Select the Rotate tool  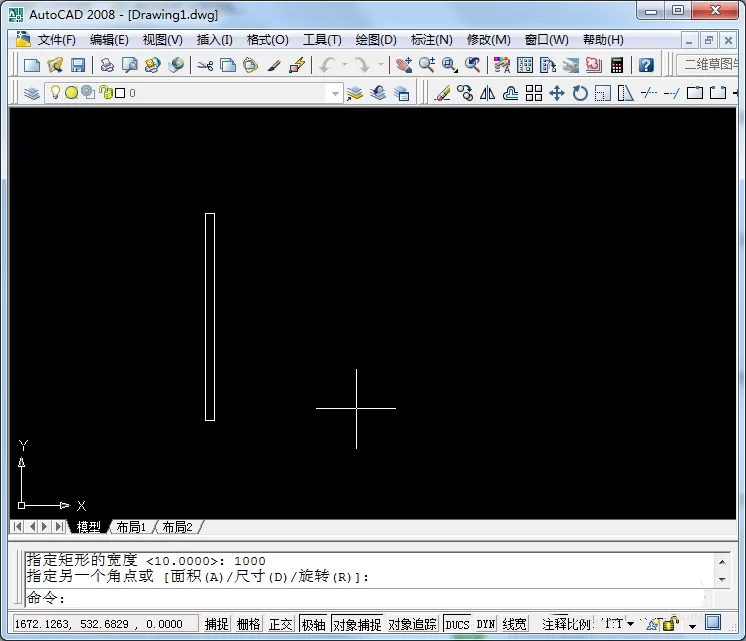pyautogui.click(x=579, y=93)
